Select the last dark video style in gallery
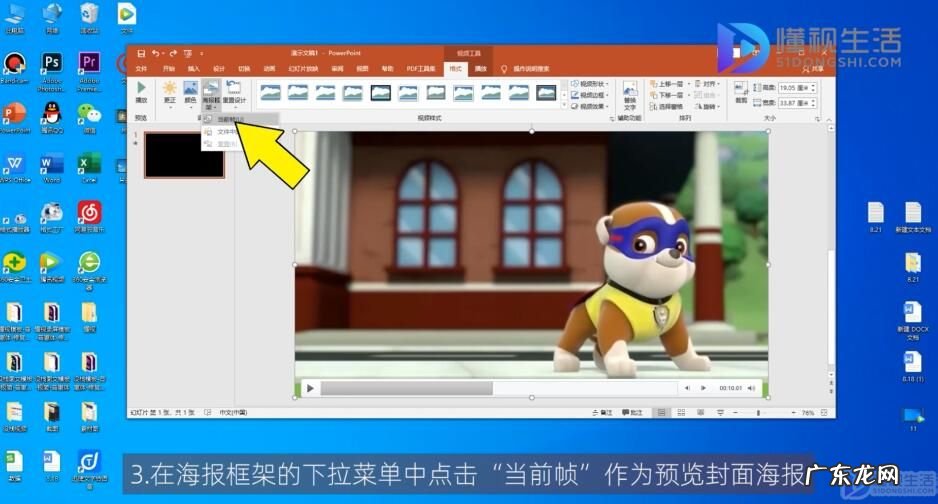The height and width of the screenshot is (504, 938). (546, 92)
